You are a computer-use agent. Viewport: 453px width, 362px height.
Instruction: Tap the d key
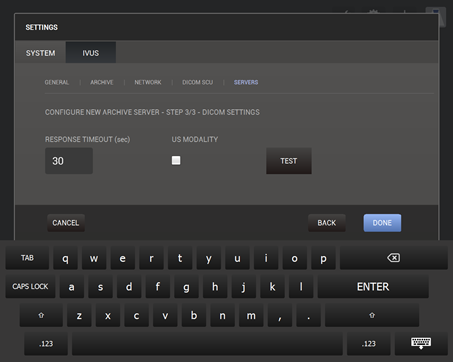tap(129, 286)
